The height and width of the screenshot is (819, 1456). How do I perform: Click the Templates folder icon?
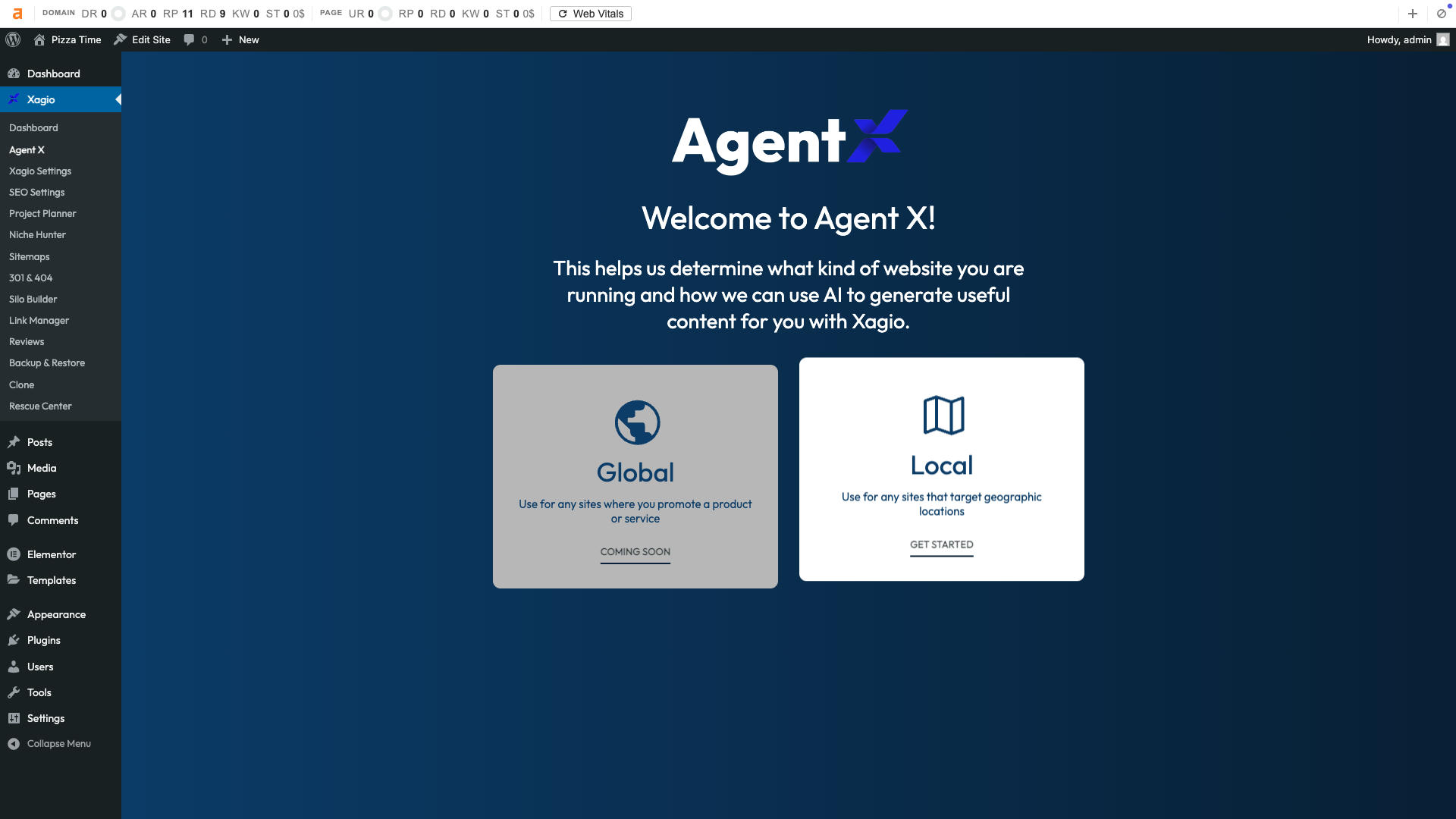point(14,580)
